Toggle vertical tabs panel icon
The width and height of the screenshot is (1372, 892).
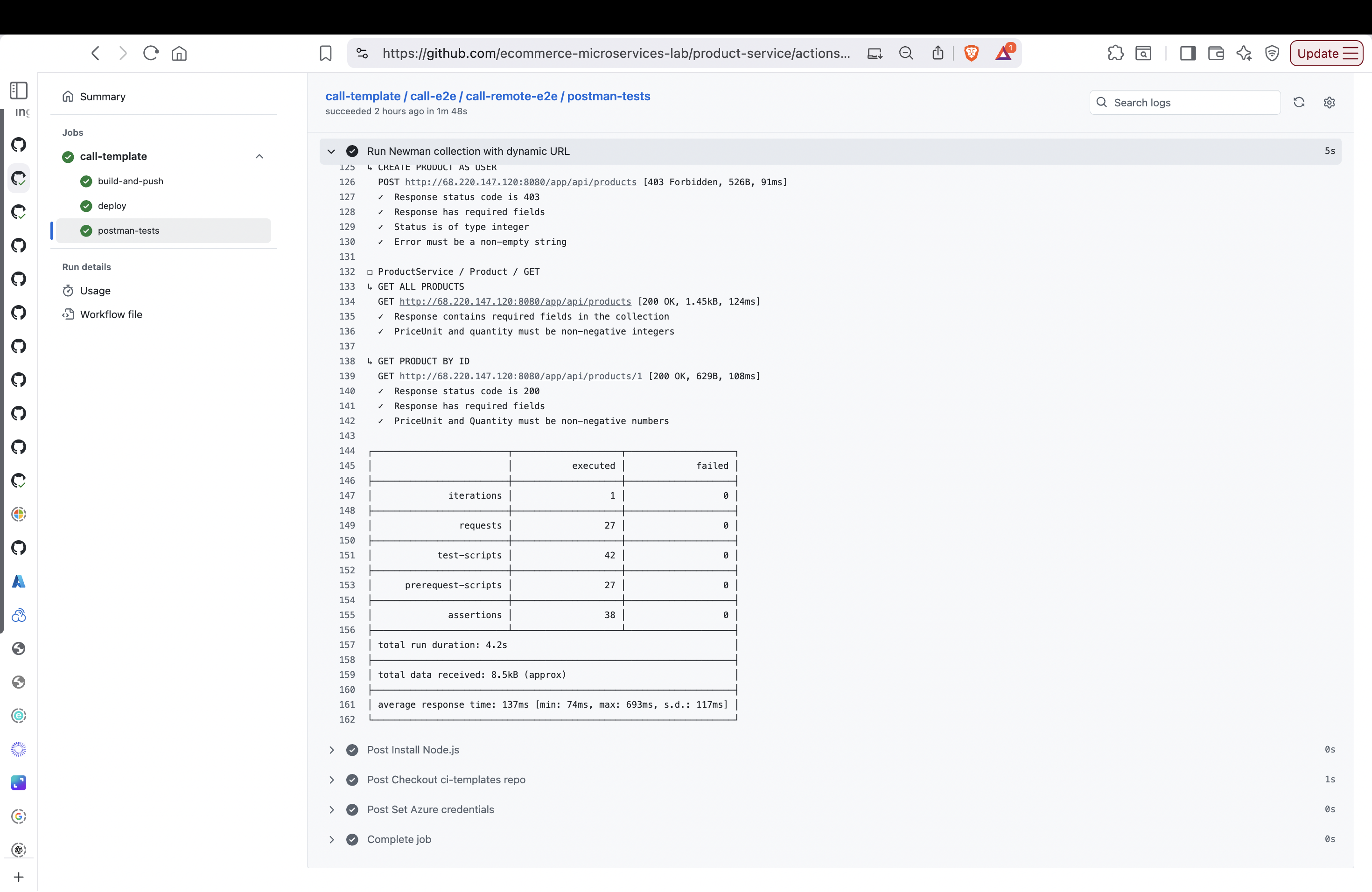pos(19,91)
